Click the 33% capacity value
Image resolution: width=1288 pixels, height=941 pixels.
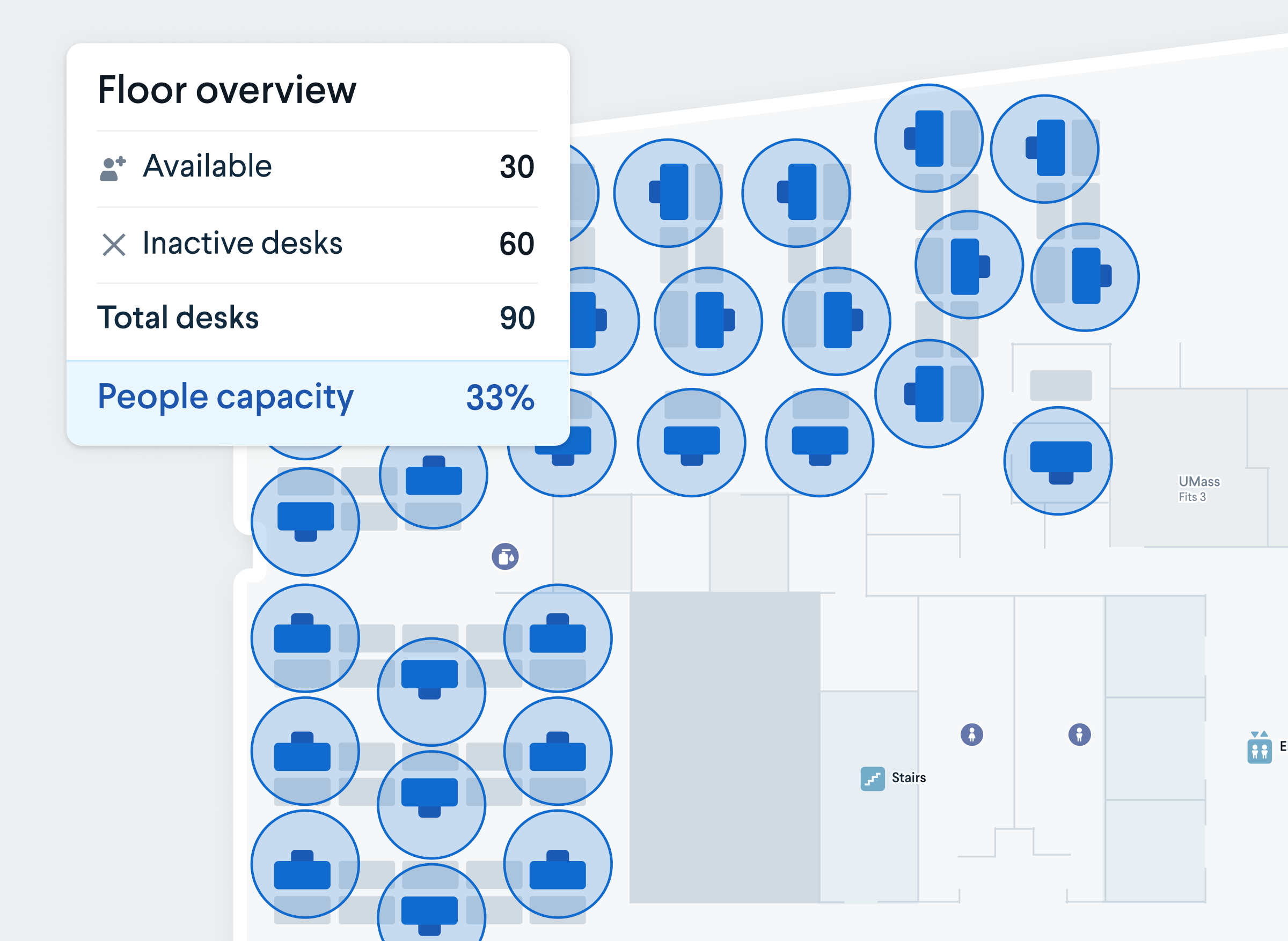(x=500, y=398)
